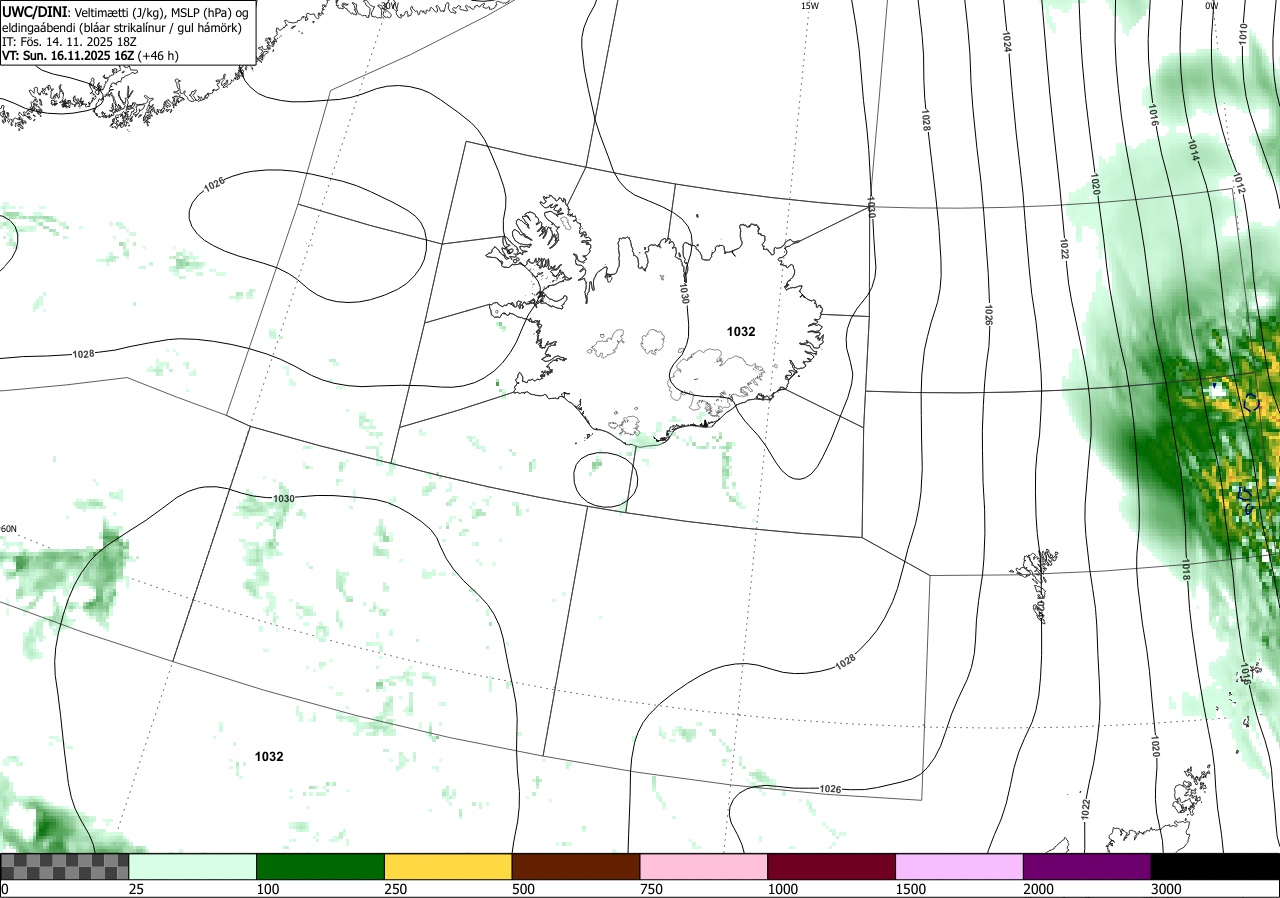Click the legend value '1500'
This screenshot has height=898, width=1280.
[911, 889]
